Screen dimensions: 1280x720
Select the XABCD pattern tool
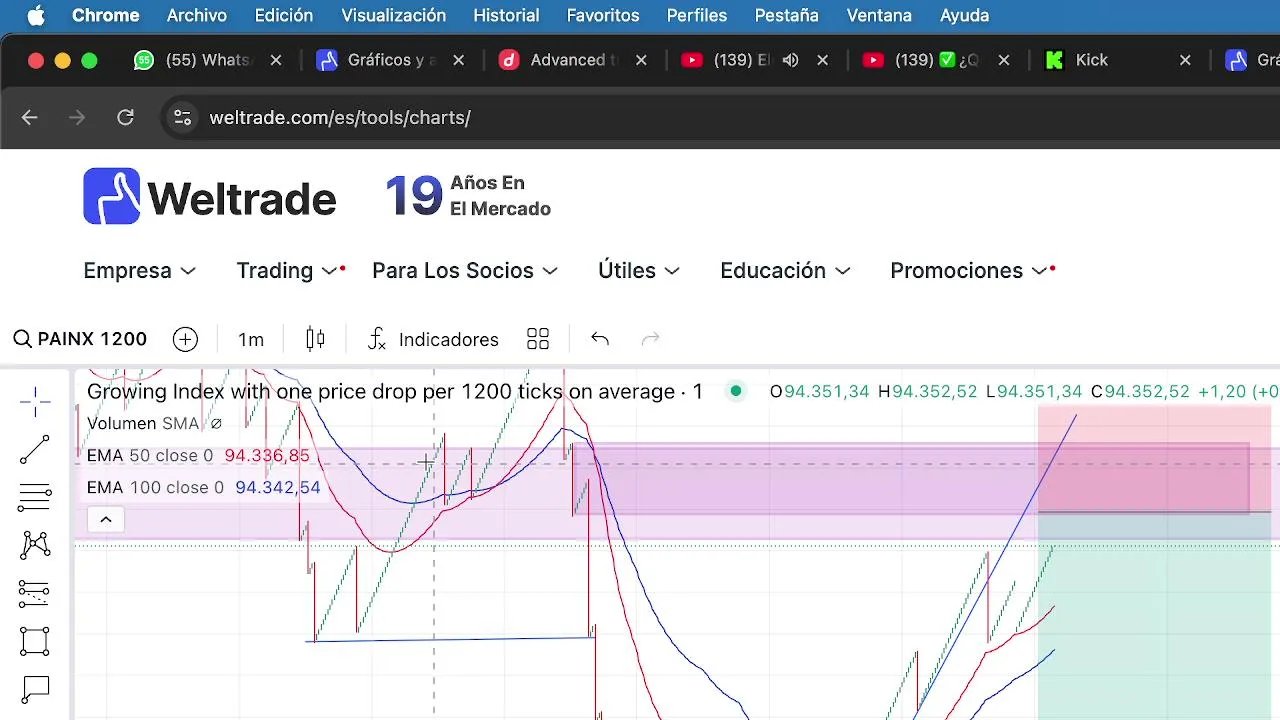click(x=35, y=545)
